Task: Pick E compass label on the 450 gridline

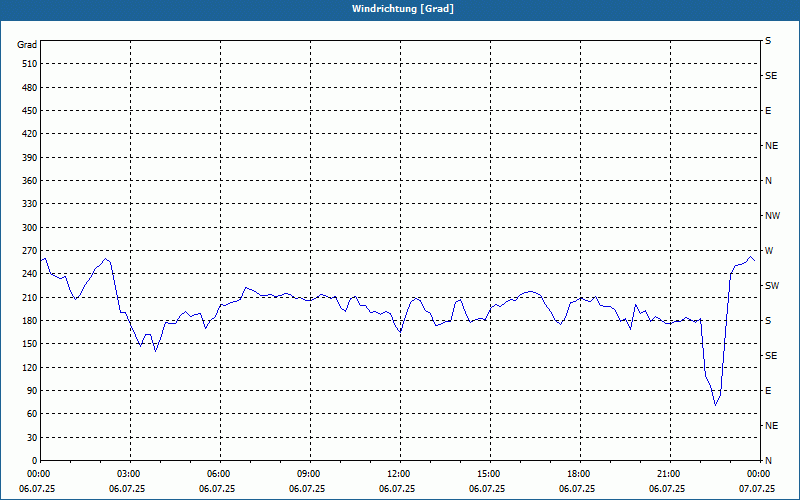Action: 768,111
